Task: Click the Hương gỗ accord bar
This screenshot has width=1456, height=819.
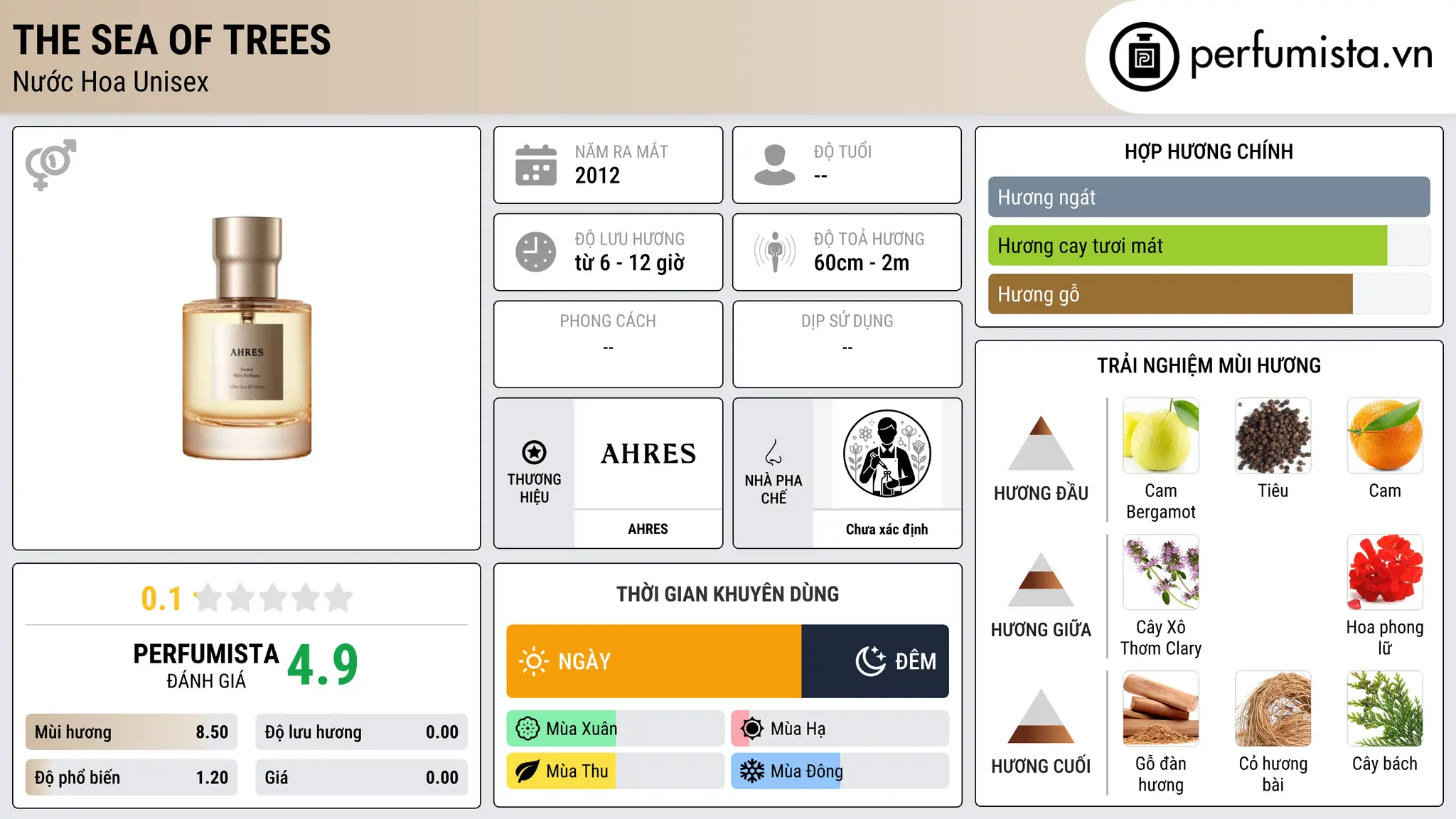Action: (1209, 294)
